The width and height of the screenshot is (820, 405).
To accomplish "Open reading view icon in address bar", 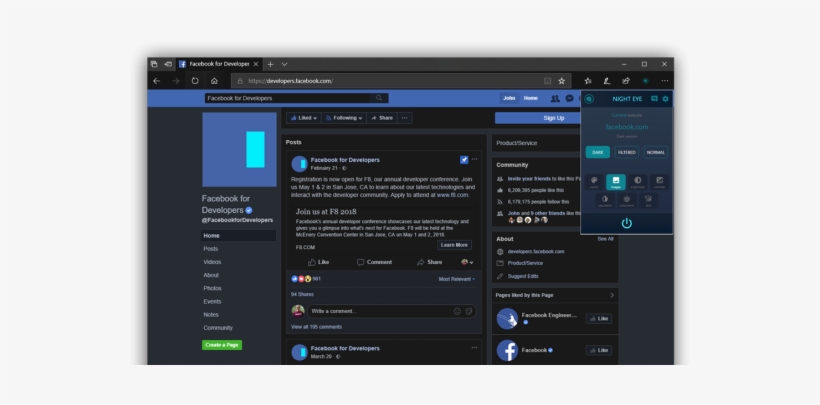I will coord(548,81).
